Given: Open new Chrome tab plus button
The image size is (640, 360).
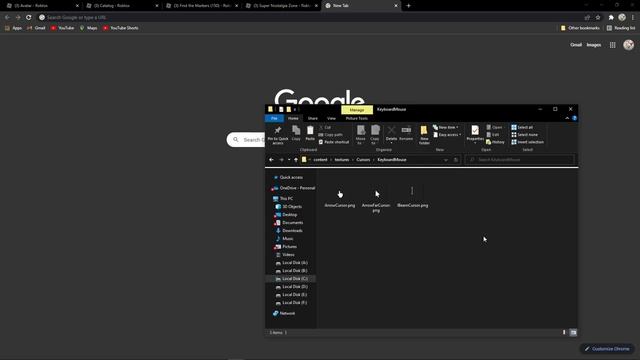Looking at the screenshot, I should click(408, 6).
